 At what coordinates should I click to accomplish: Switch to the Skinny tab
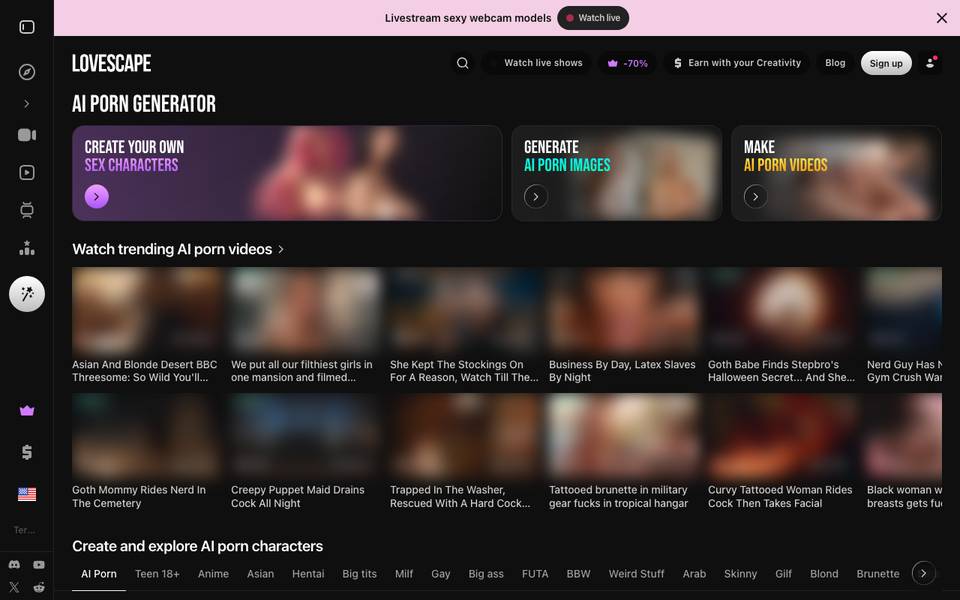point(740,574)
